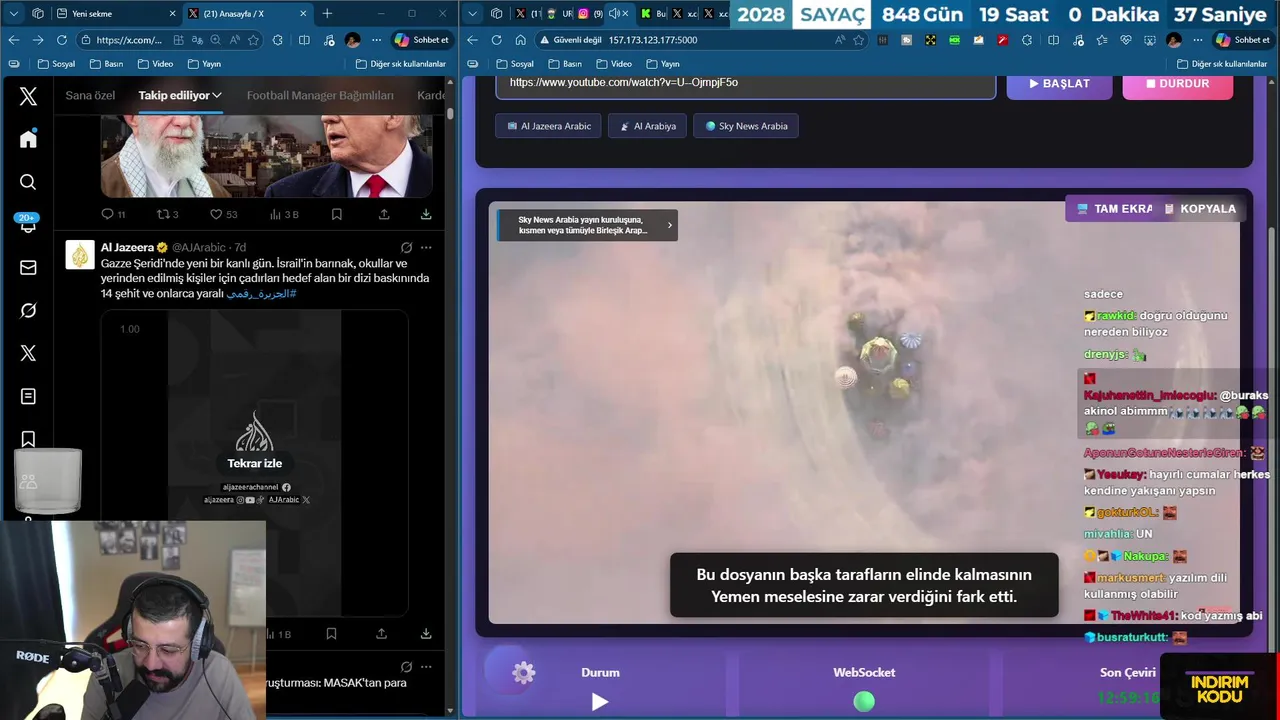The height and width of the screenshot is (720, 1280).
Task: Select Al Arabiya preset
Action: point(647,126)
